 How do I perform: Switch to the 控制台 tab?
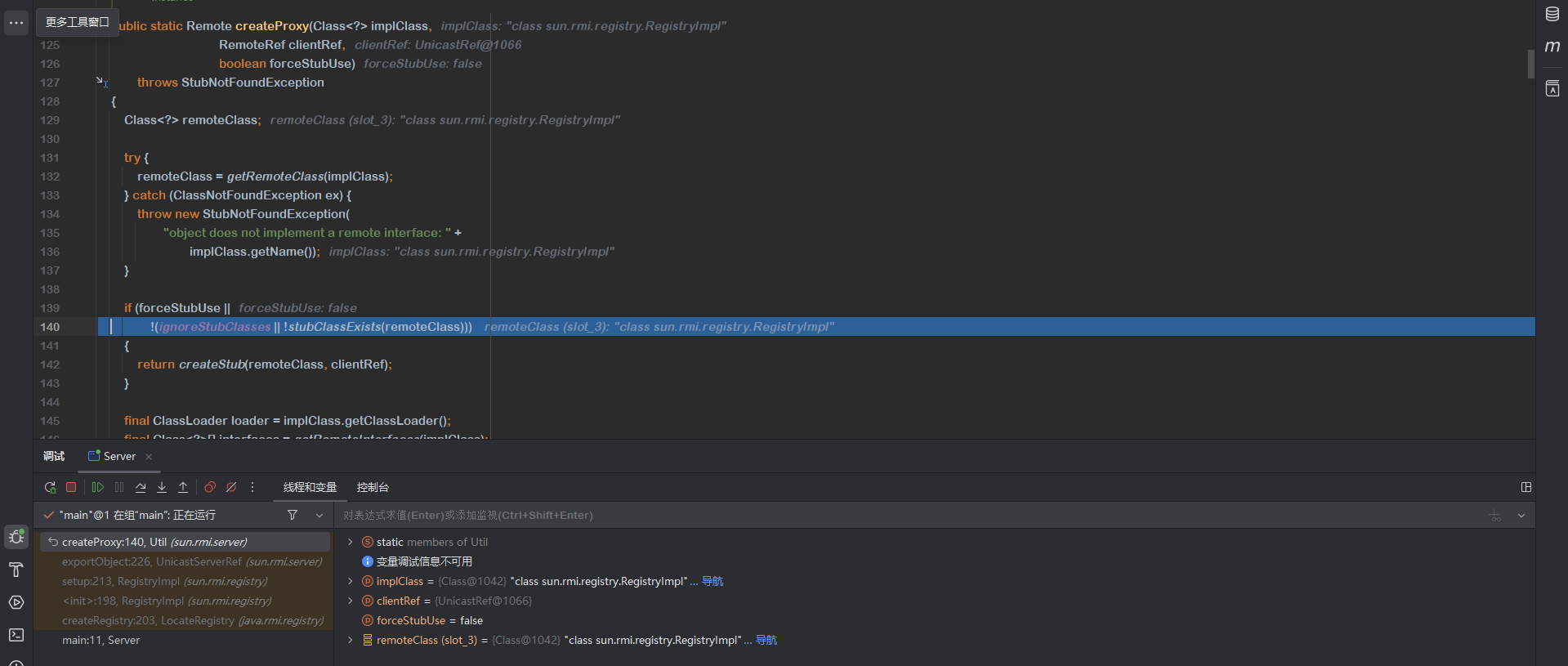373,487
